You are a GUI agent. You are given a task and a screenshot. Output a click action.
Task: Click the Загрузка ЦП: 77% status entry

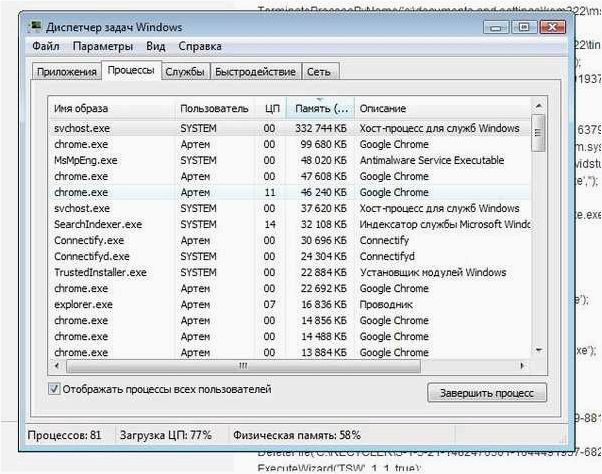pyautogui.click(x=166, y=435)
